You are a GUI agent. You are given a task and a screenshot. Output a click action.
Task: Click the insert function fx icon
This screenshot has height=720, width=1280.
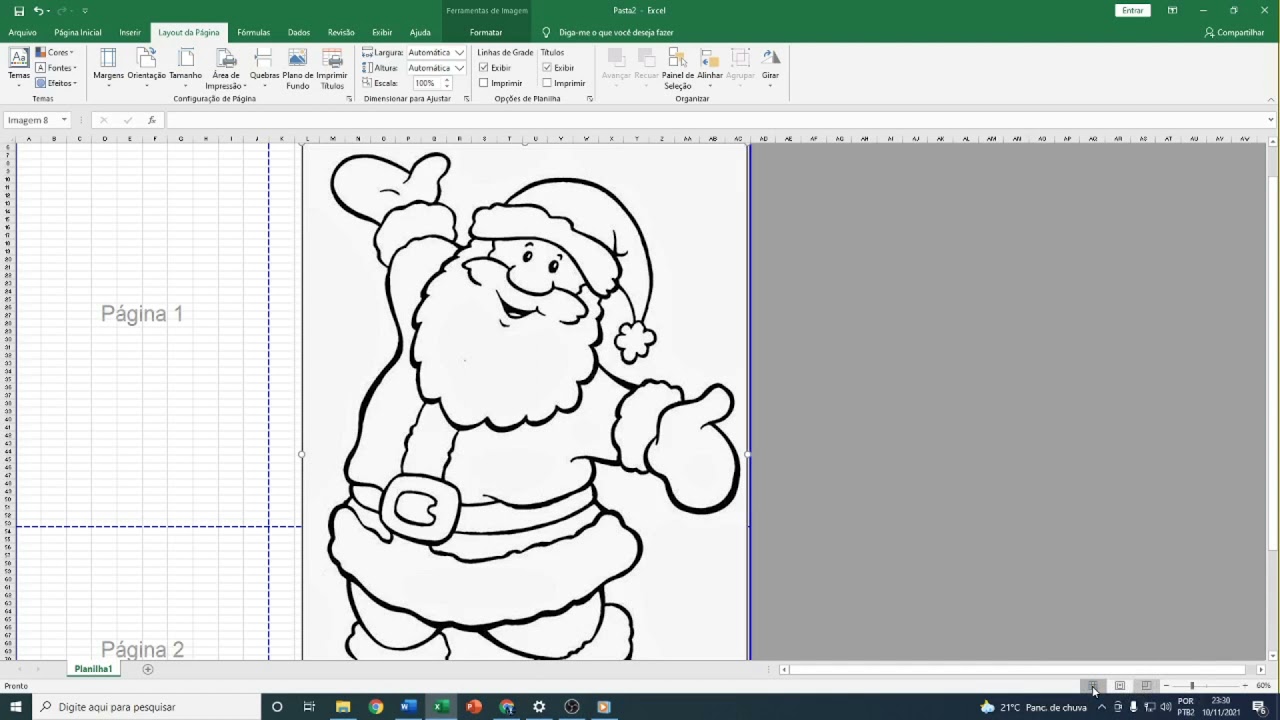152,120
